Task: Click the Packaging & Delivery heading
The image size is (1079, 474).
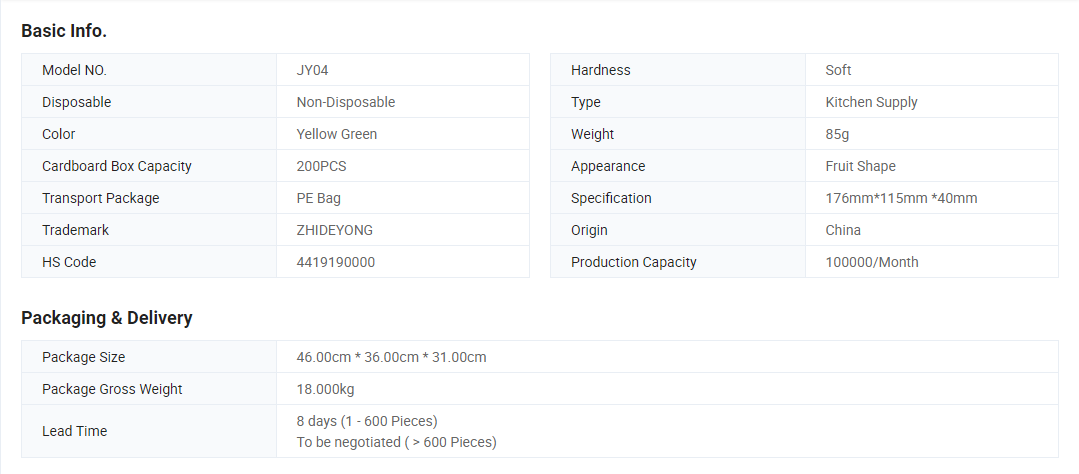Action: click(x=107, y=318)
